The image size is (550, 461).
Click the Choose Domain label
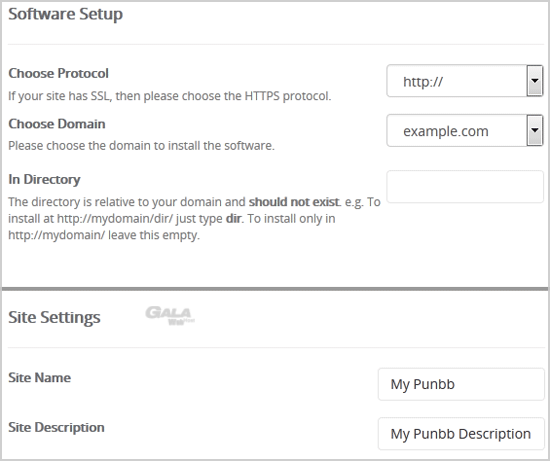(57, 124)
